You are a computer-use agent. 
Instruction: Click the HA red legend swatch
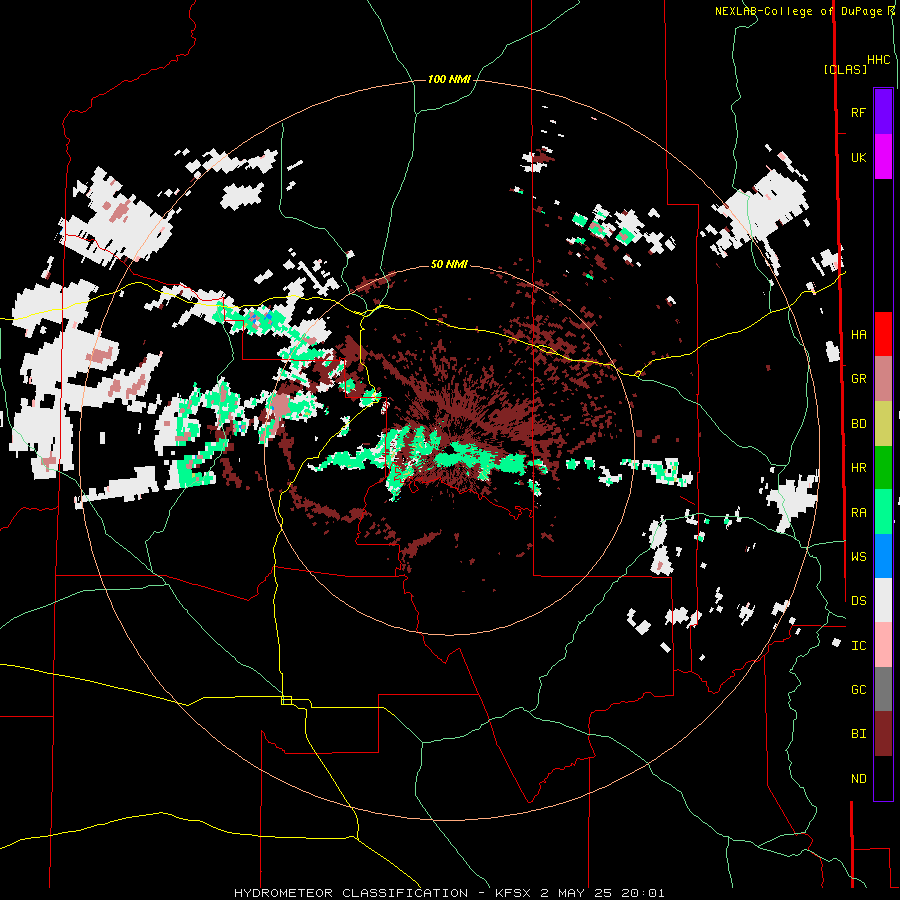click(883, 334)
